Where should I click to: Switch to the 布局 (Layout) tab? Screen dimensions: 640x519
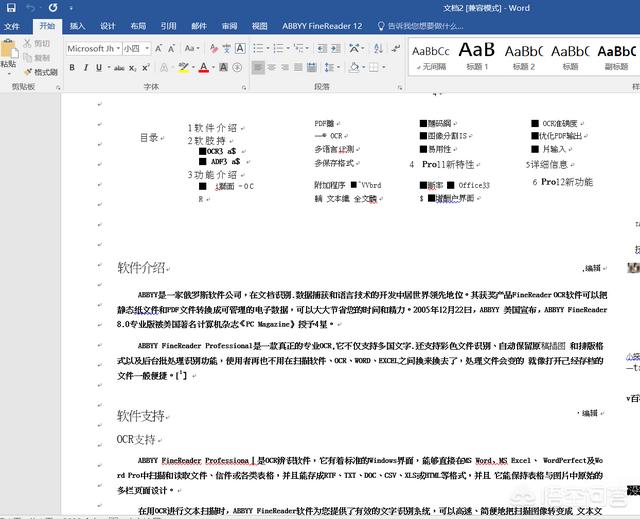138,26
